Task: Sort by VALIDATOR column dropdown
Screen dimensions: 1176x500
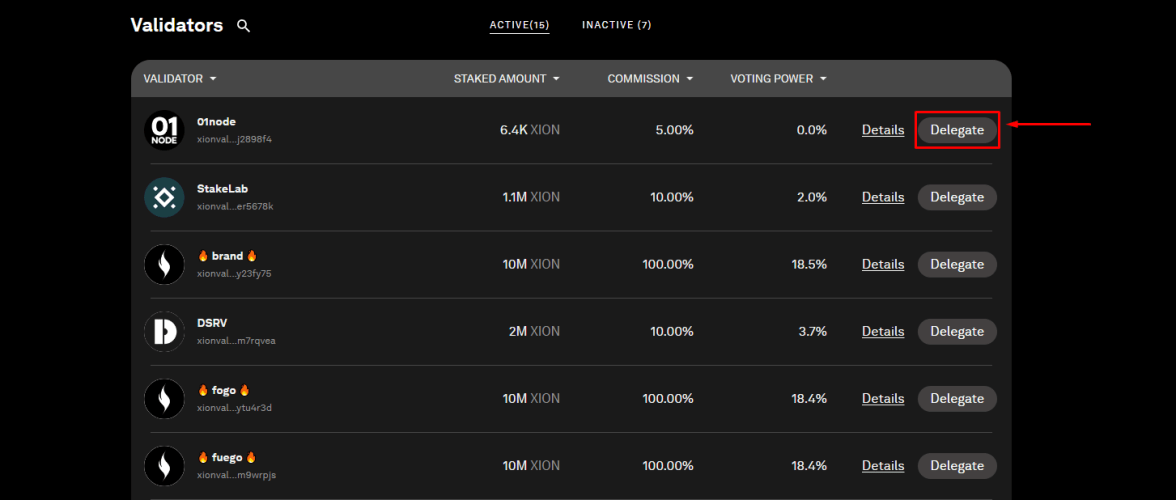Action: (180, 79)
